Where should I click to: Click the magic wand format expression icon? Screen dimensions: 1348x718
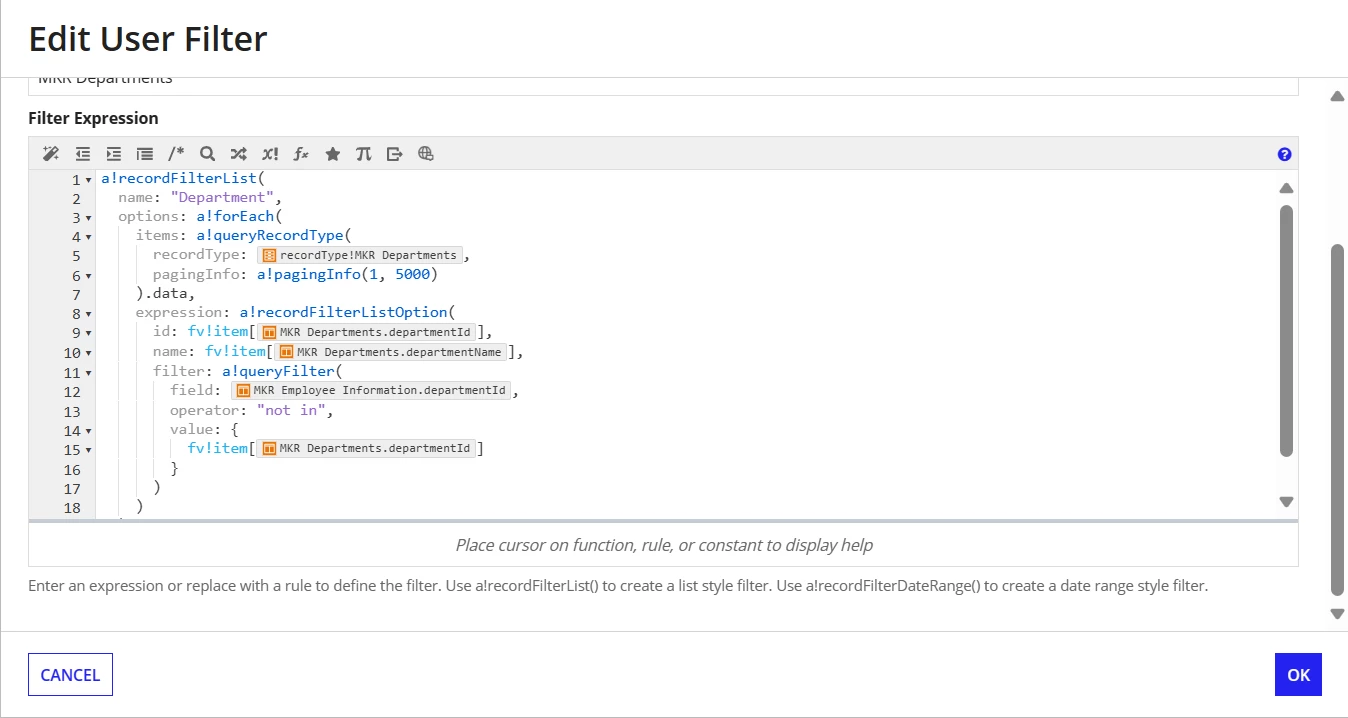click(x=51, y=154)
